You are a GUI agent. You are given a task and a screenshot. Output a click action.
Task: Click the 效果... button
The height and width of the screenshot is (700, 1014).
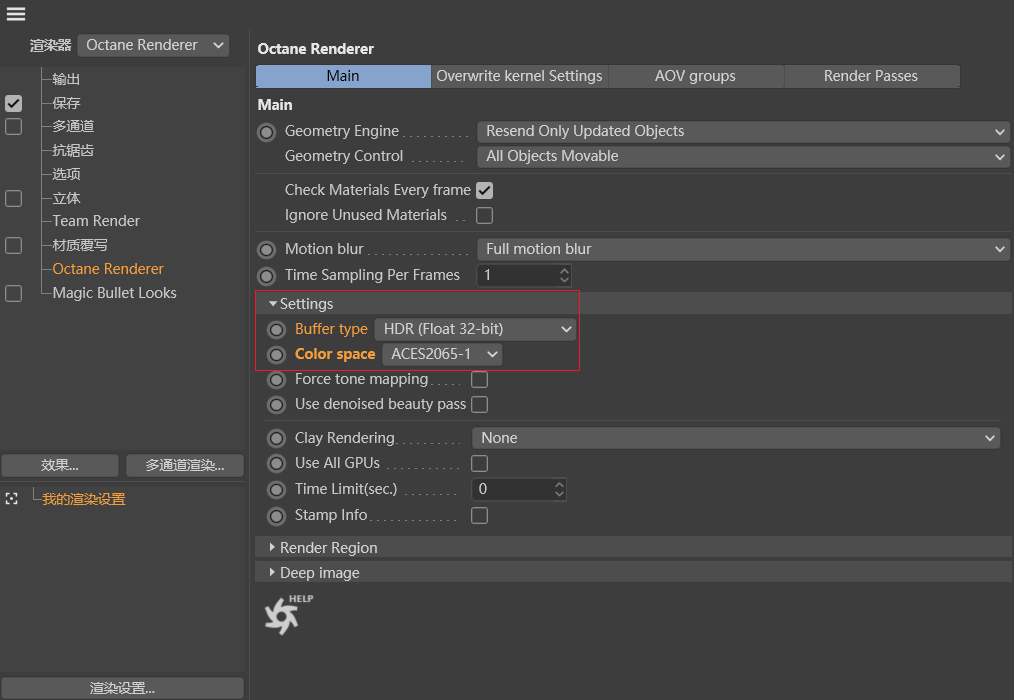click(60, 465)
